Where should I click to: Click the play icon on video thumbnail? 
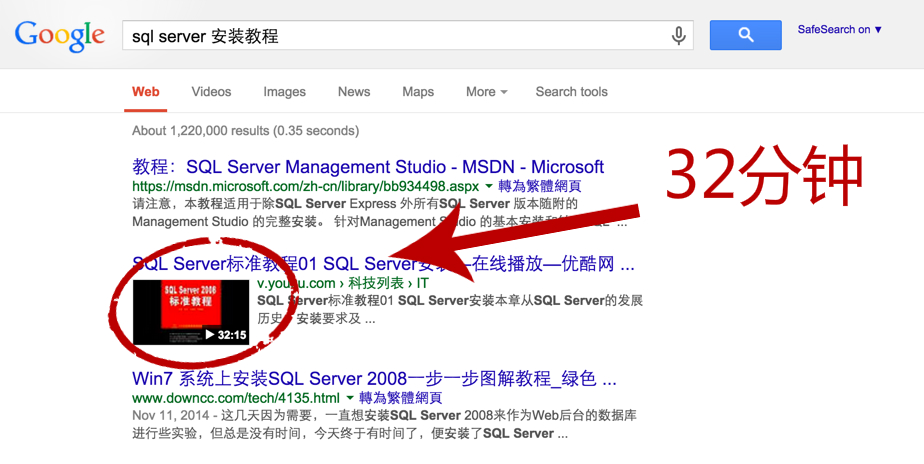click(210, 335)
